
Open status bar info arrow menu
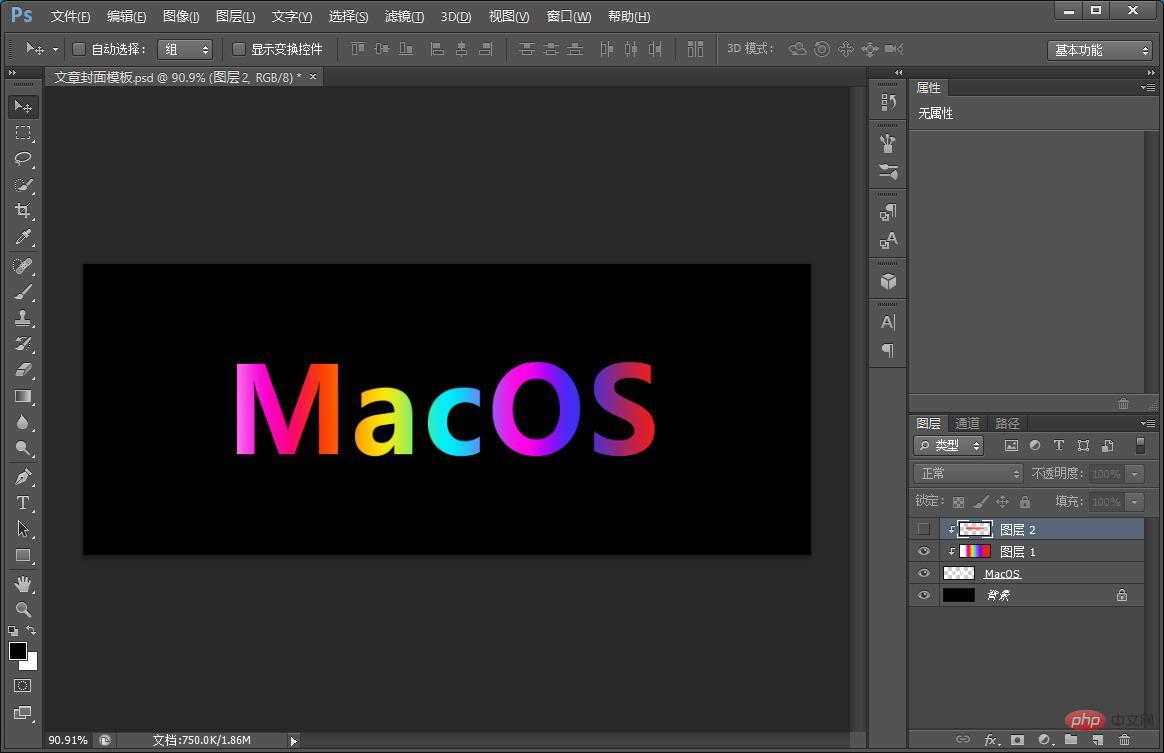[293, 741]
